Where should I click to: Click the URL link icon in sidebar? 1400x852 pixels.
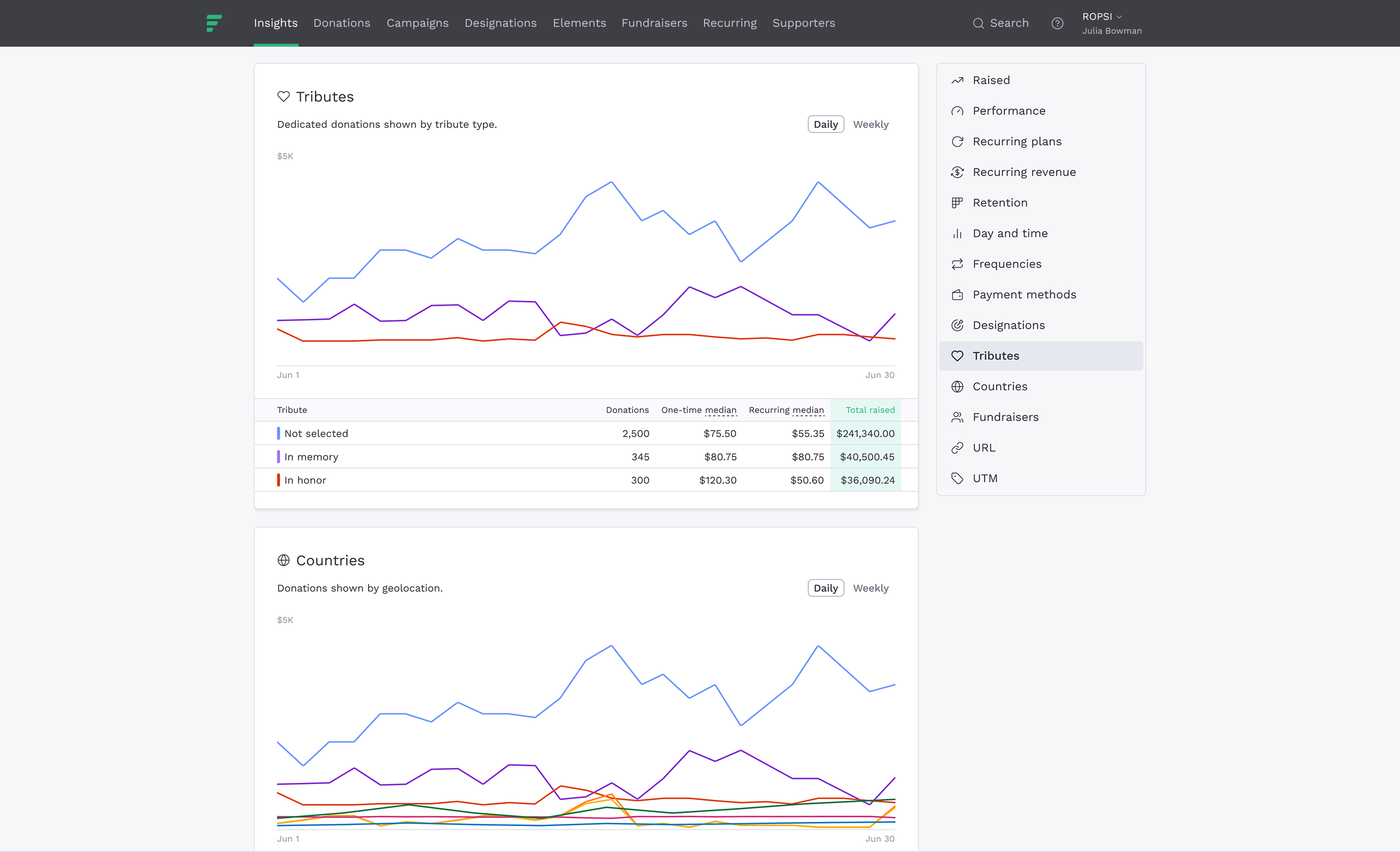957,448
